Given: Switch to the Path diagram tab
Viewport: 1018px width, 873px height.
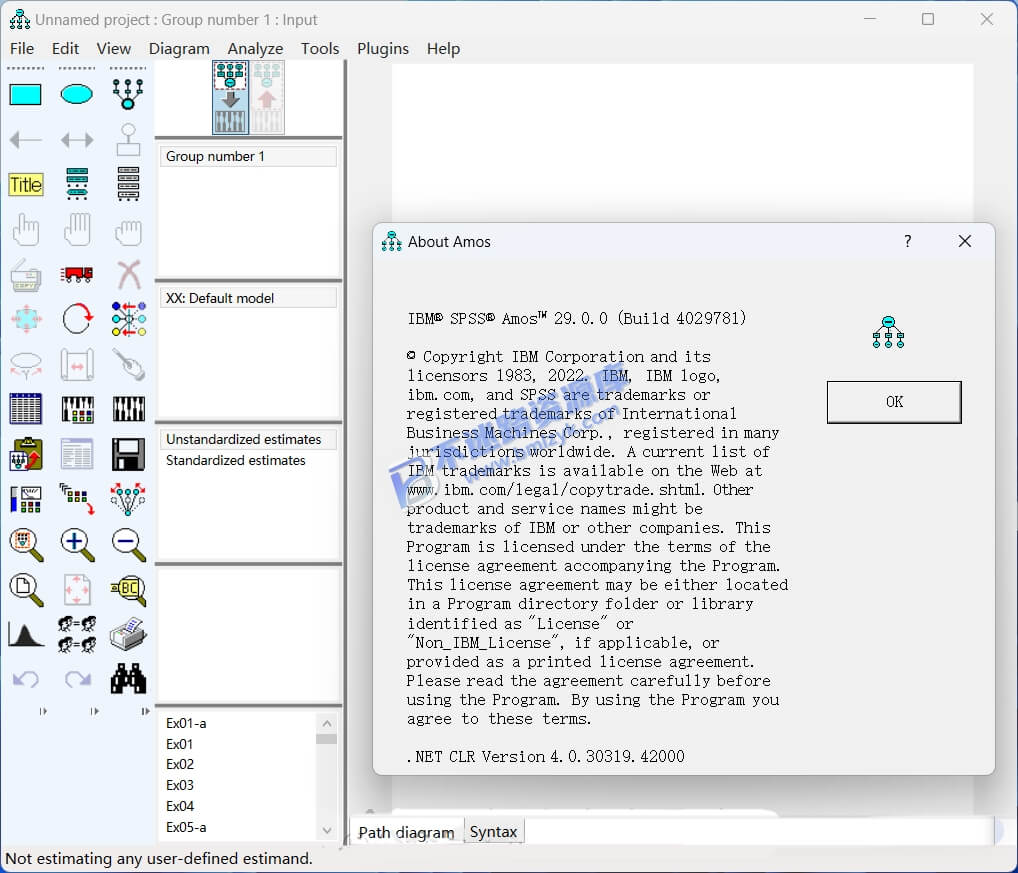Looking at the screenshot, I should [406, 832].
